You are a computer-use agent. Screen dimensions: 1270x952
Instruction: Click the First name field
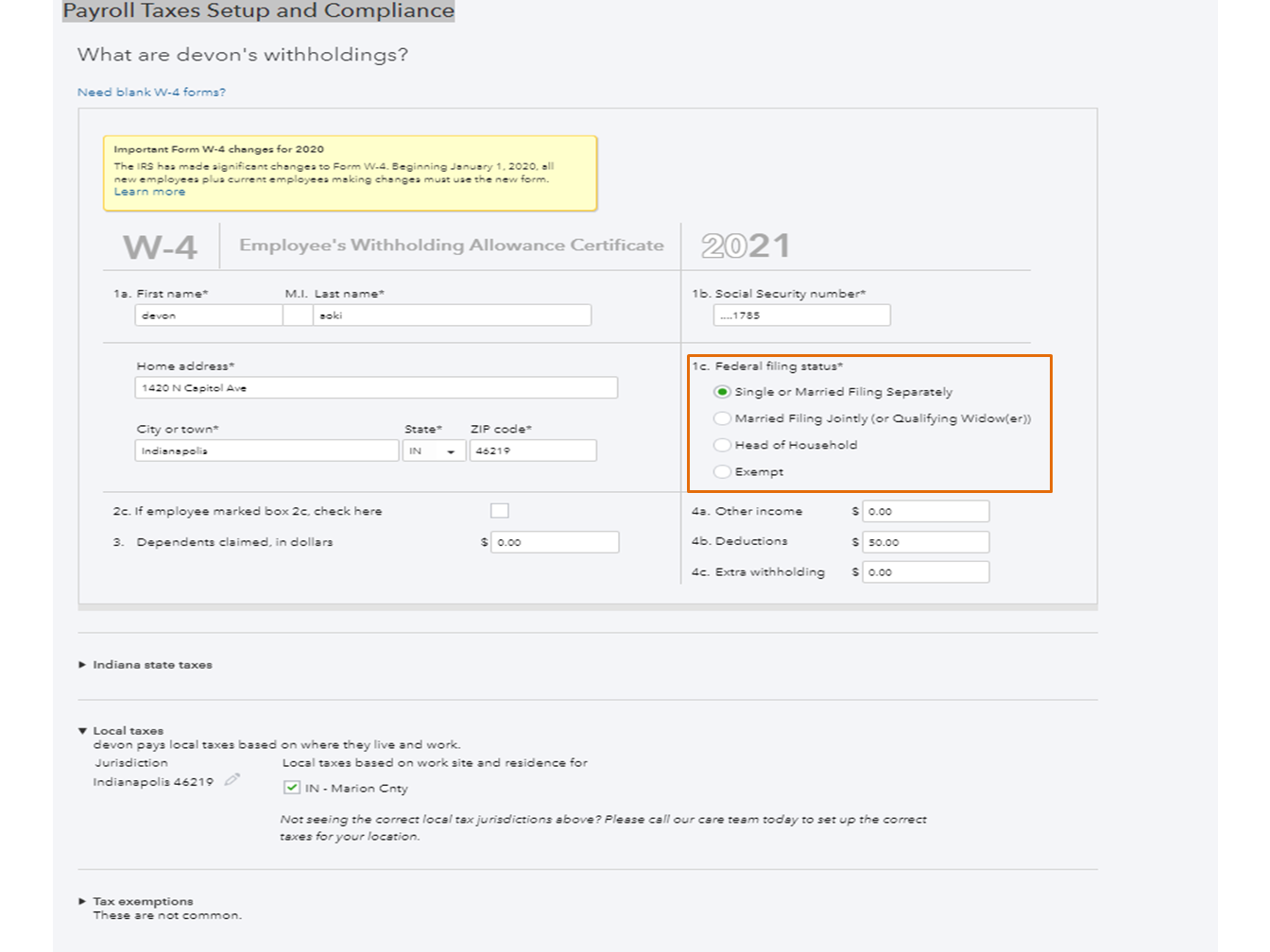point(208,315)
